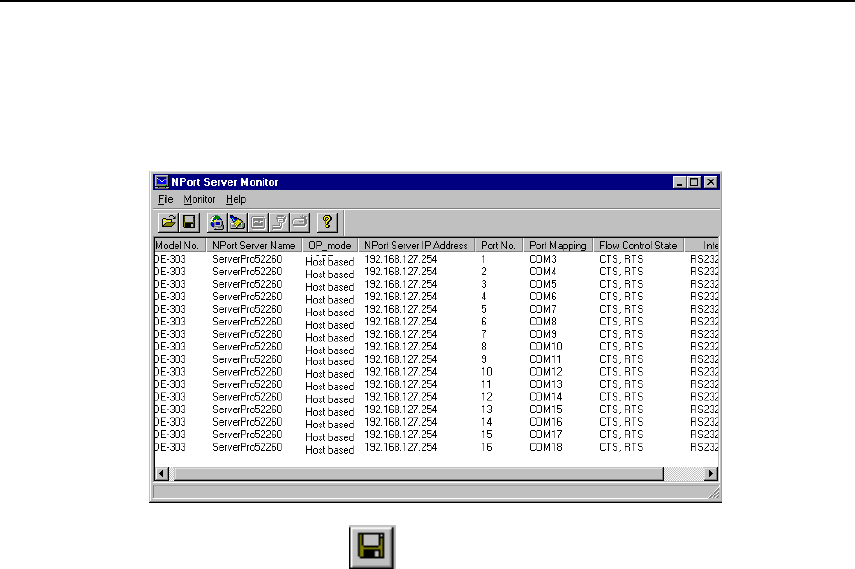
Task: Select the COM12 port mapping cell
Action: 546,372
